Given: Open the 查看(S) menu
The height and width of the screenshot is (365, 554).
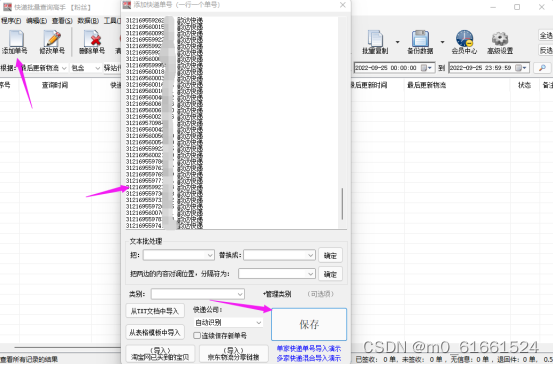Looking at the screenshot, I should tap(62, 20).
